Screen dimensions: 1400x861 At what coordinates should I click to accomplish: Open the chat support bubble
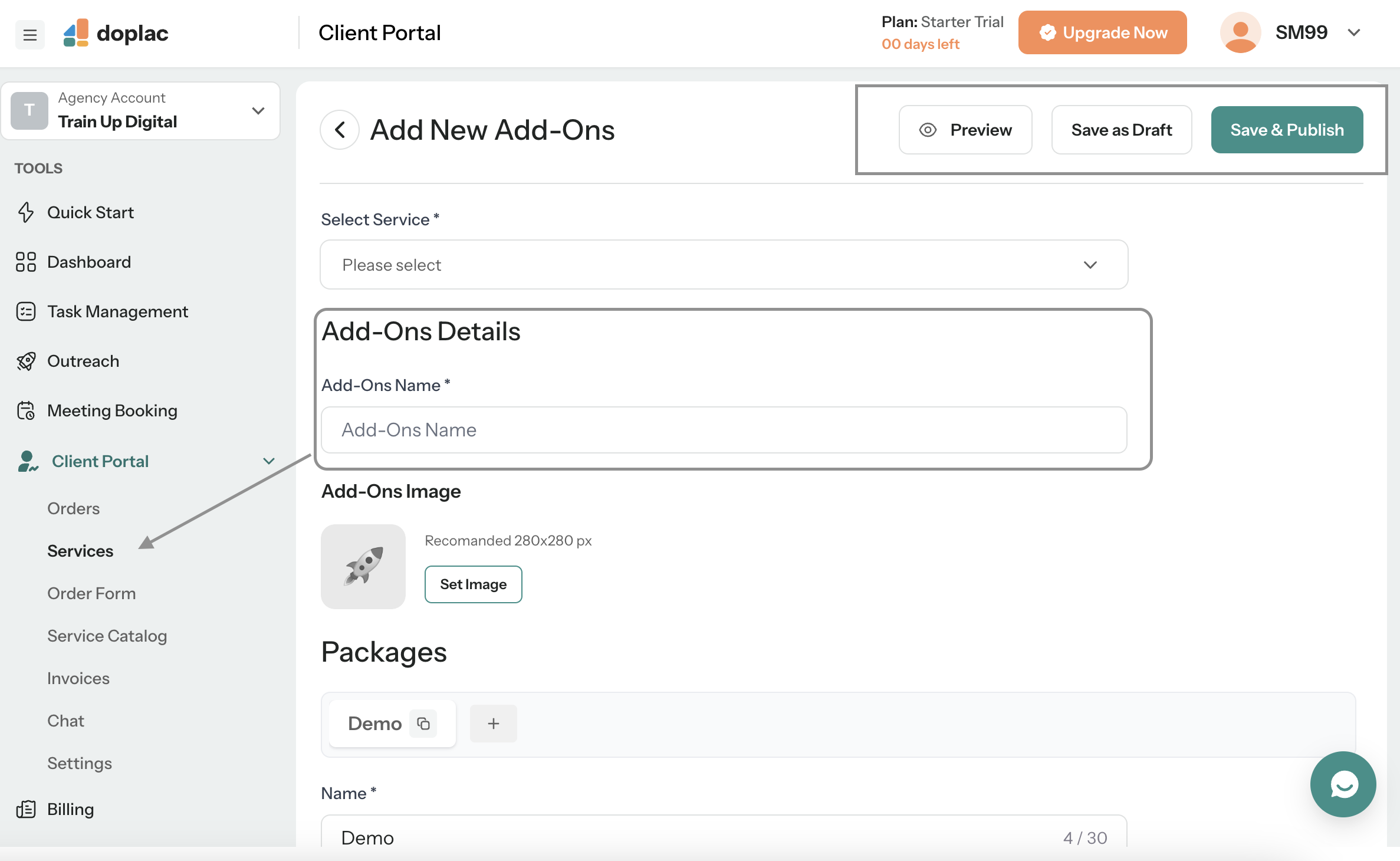[1343, 784]
